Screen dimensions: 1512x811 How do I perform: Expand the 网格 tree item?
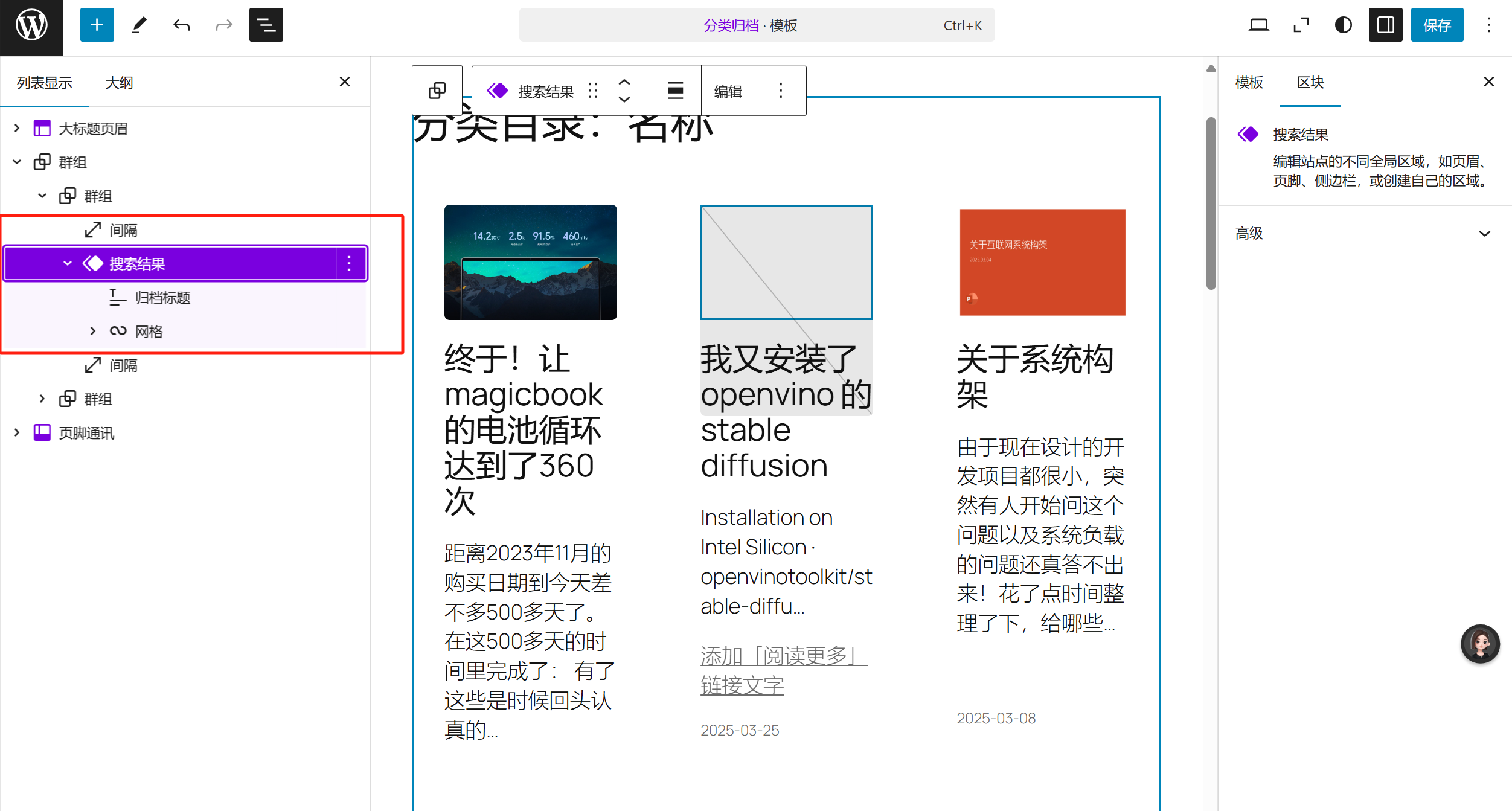tap(93, 331)
